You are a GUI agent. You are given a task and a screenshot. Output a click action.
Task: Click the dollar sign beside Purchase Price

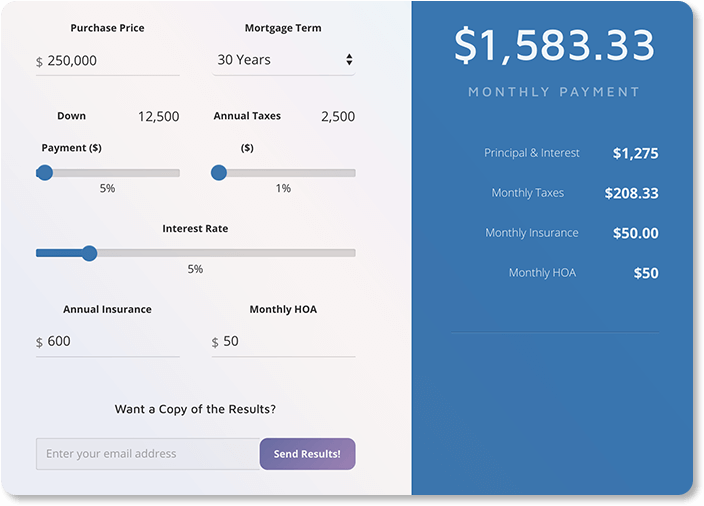point(39,62)
